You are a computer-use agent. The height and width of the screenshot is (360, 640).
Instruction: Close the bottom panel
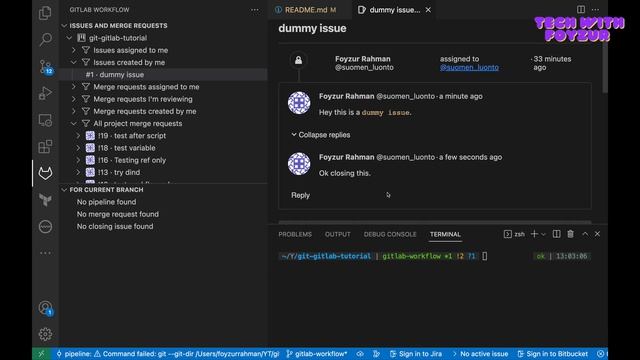[597, 234]
